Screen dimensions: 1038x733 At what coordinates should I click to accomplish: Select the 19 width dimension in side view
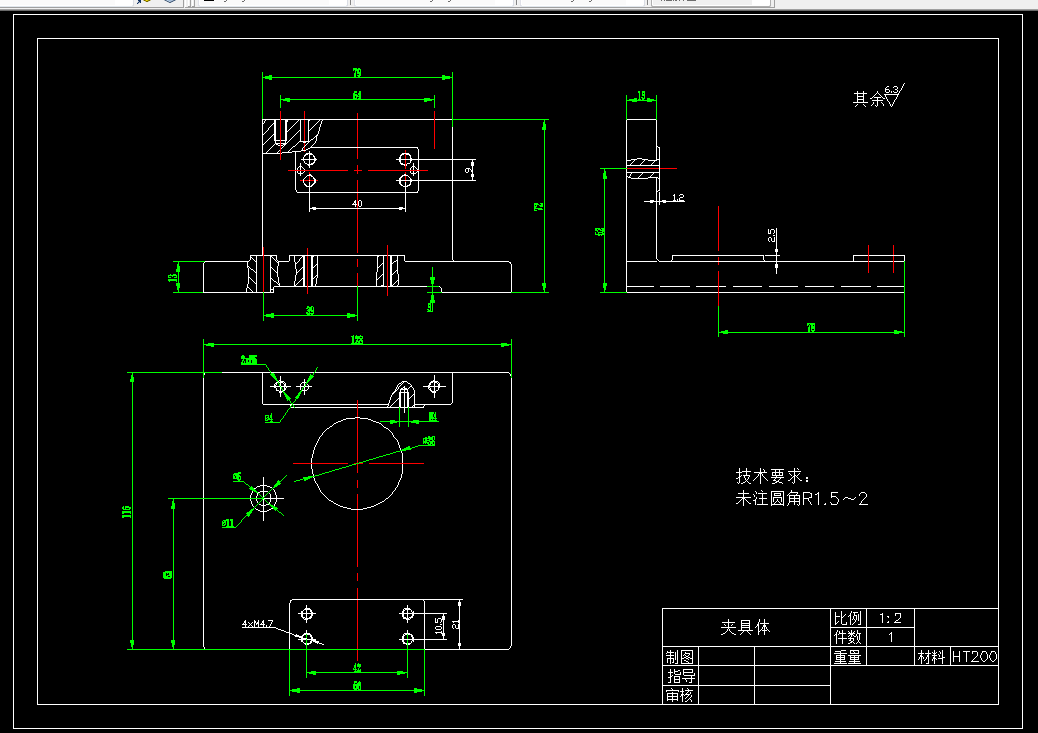pos(641,95)
